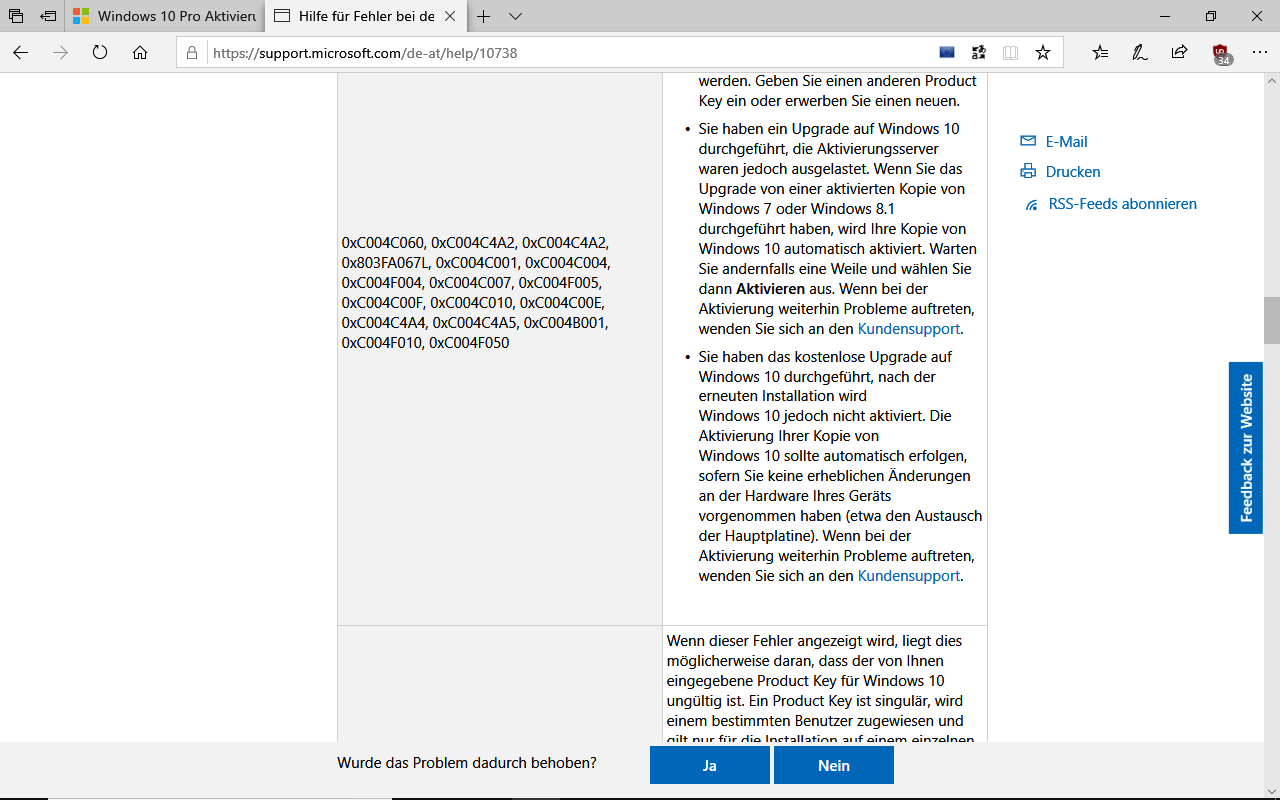The image size is (1280, 800).
Task: Answer Nein to problem solved question
Action: point(834,765)
